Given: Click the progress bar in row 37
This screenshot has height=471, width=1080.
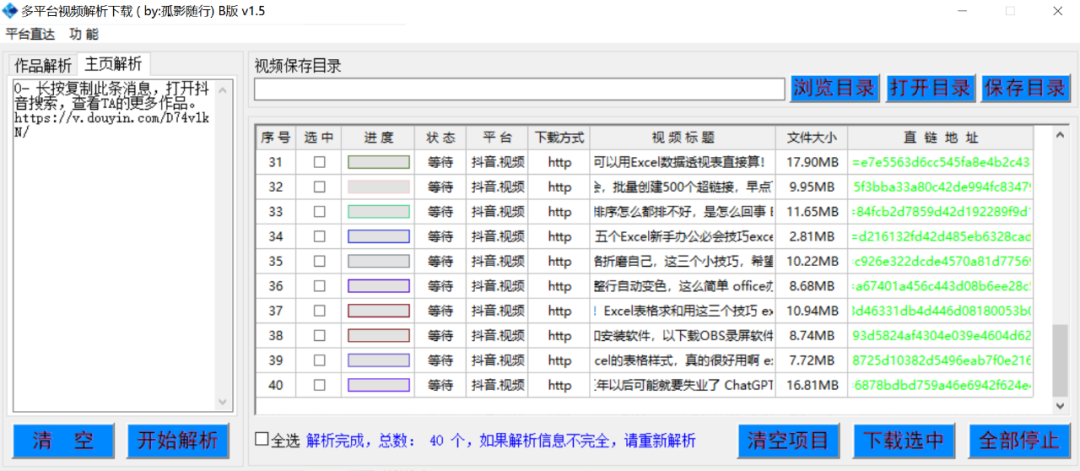Looking at the screenshot, I should point(378,311).
